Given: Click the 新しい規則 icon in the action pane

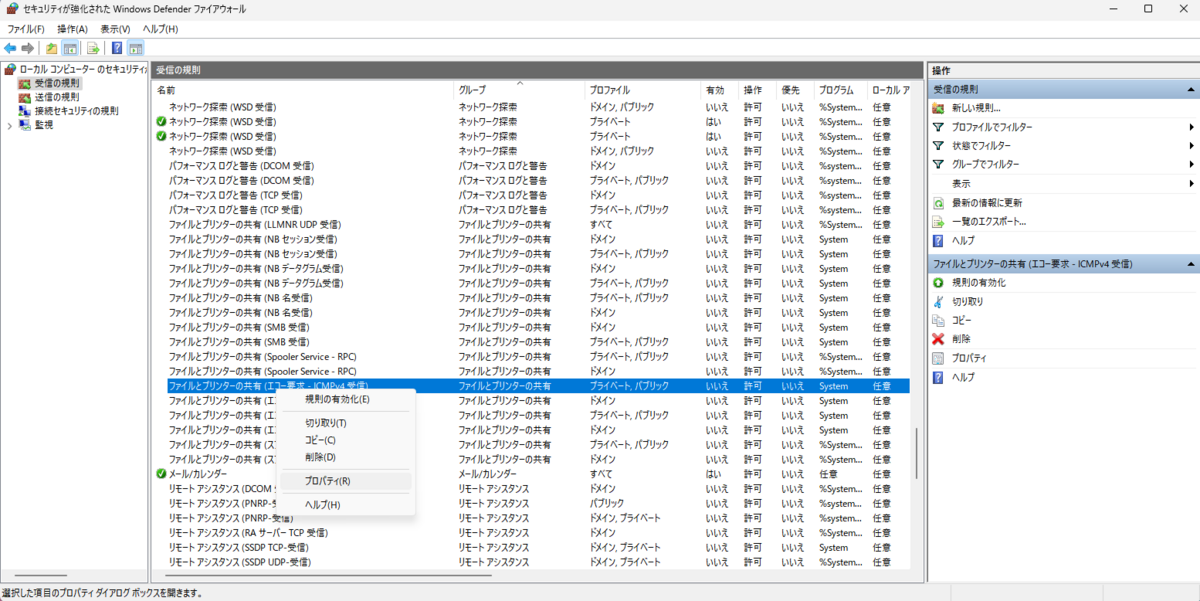Looking at the screenshot, I should click(x=938, y=108).
